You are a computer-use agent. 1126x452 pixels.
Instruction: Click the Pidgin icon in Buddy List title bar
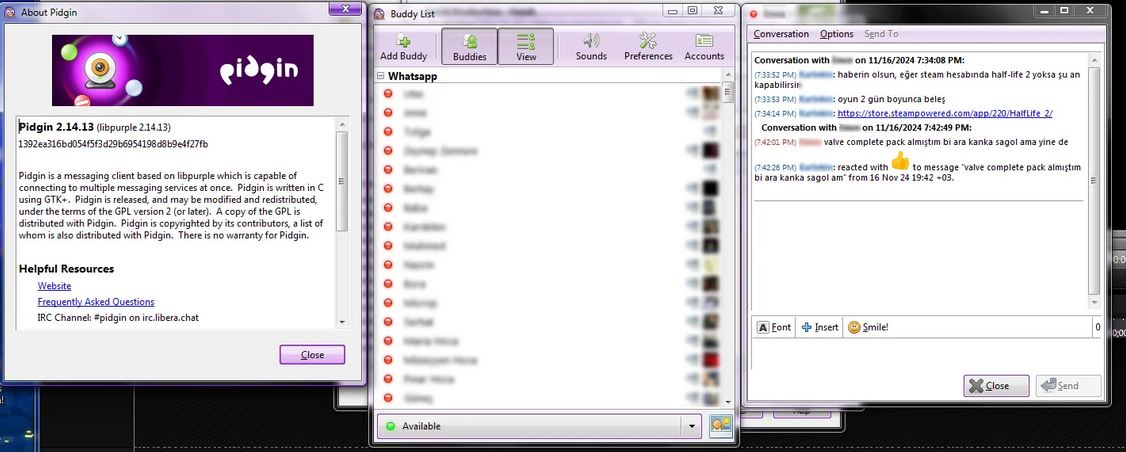pos(379,12)
